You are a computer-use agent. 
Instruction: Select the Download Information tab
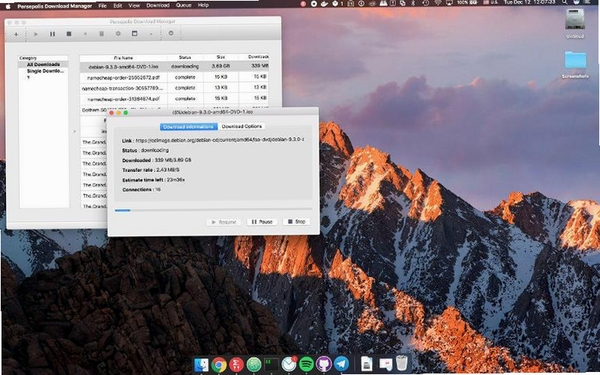click(188, 127)
